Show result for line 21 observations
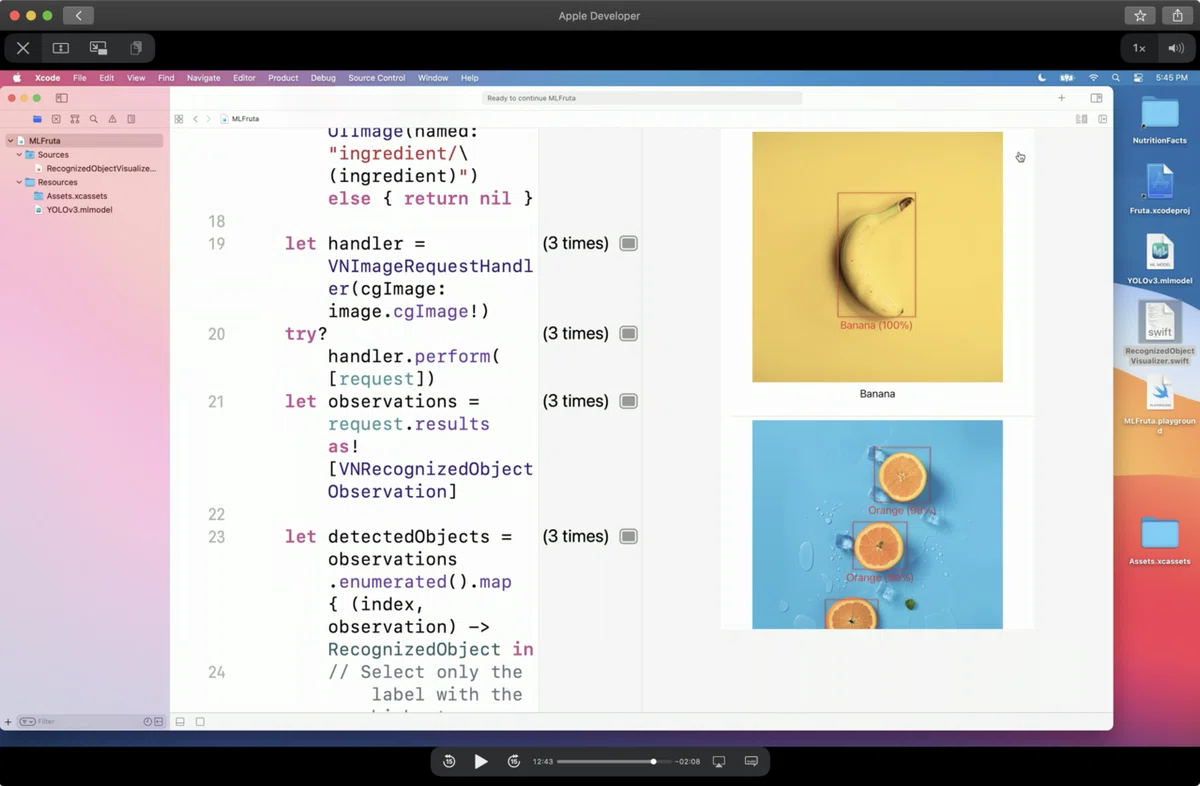This screenshot has width=1200, height=786. point(628,401)
